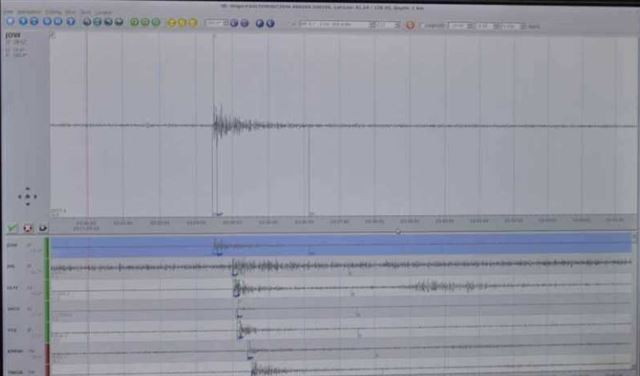The image size is (640, 376).
Task: Click the first green round toolbar icon
Action: (134, 22)
